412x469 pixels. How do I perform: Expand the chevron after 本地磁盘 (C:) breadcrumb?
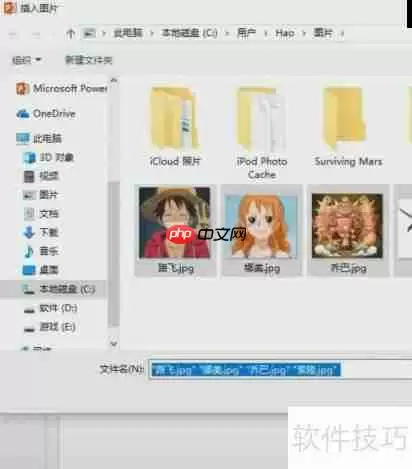(x=227, y=34)
